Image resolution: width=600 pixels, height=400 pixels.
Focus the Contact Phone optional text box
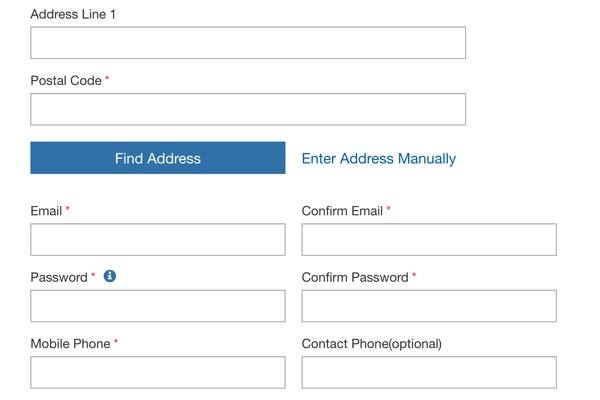429,372
